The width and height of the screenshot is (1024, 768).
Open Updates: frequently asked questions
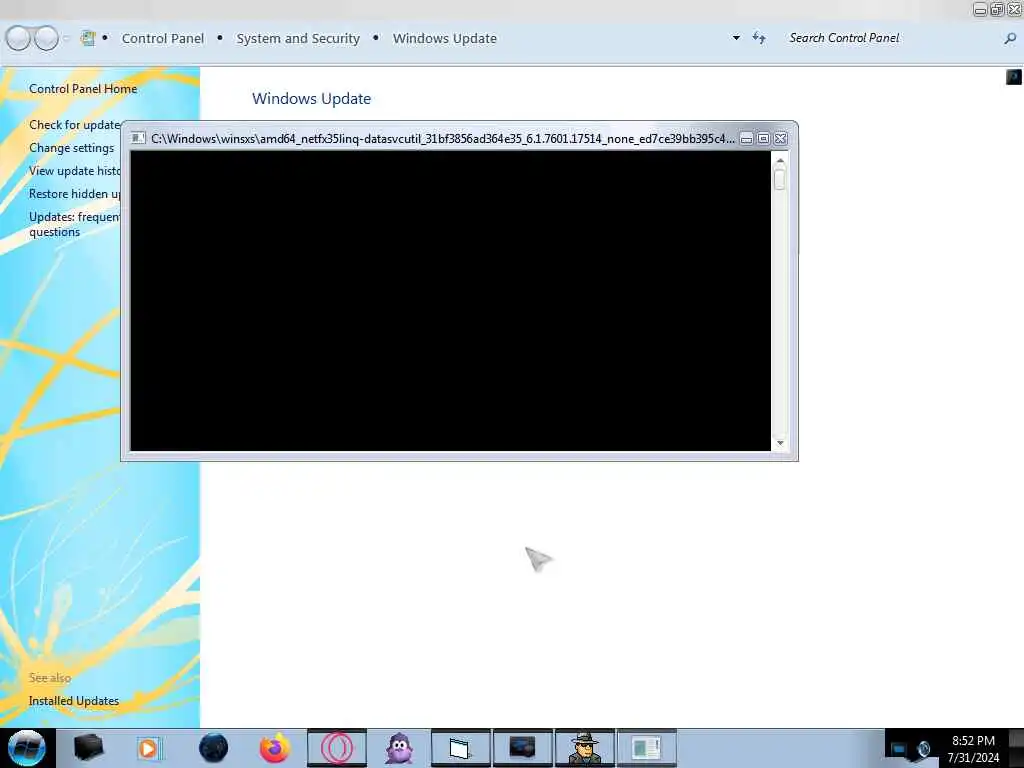[74, 224]
